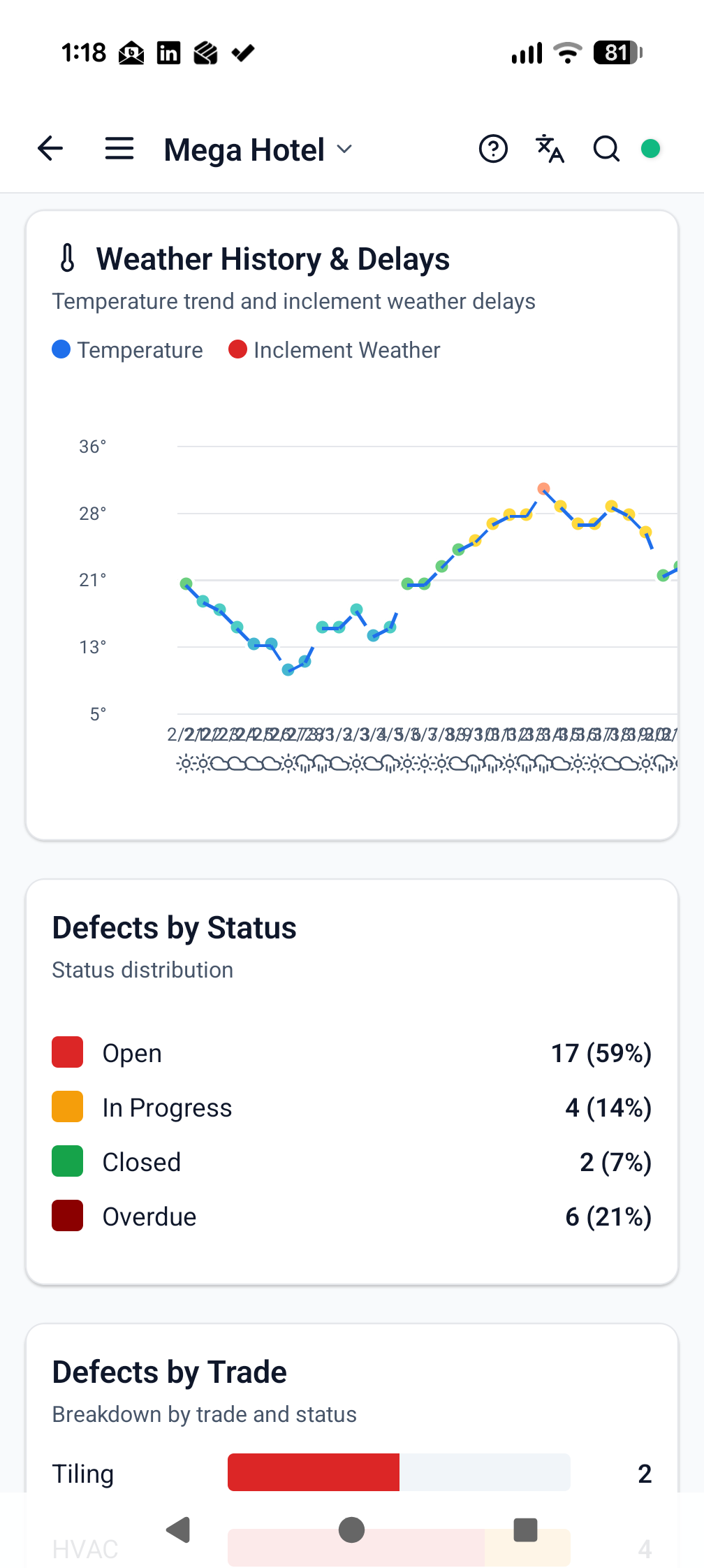The image size is (704, 1568).
Task: Tap the 36° axis label
Action: pyautogui.click(x=93, y=447)
